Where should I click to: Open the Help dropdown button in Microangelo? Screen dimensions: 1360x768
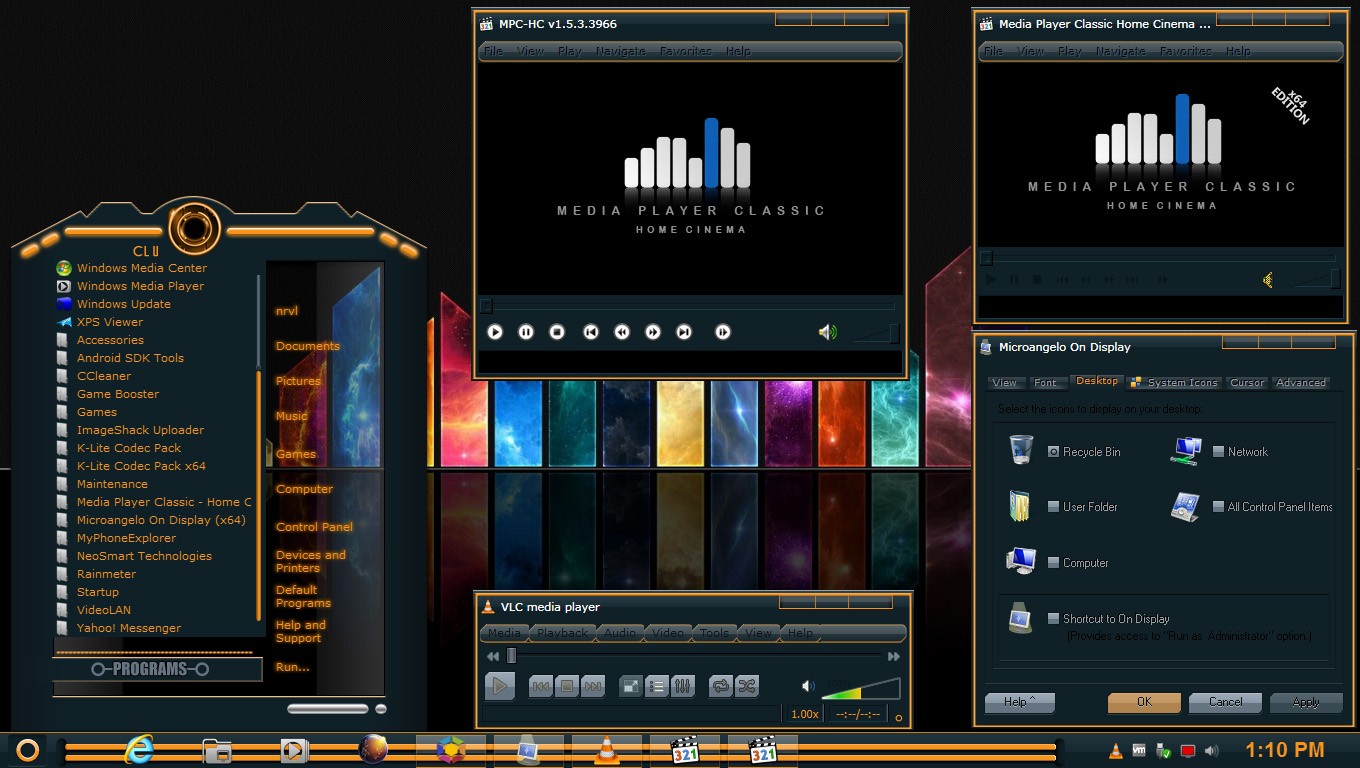point(1020,702)
